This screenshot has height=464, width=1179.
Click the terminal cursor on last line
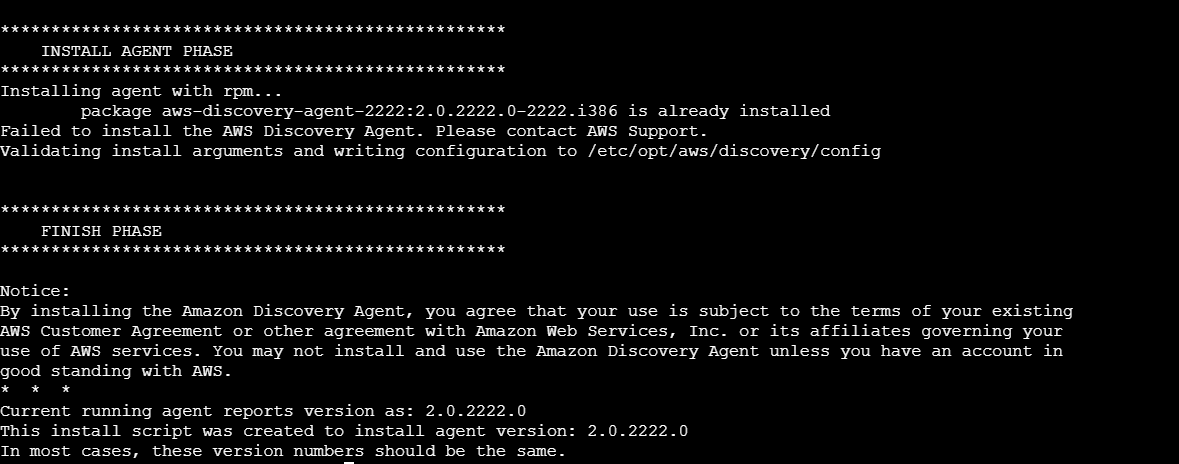click(349, 462)
